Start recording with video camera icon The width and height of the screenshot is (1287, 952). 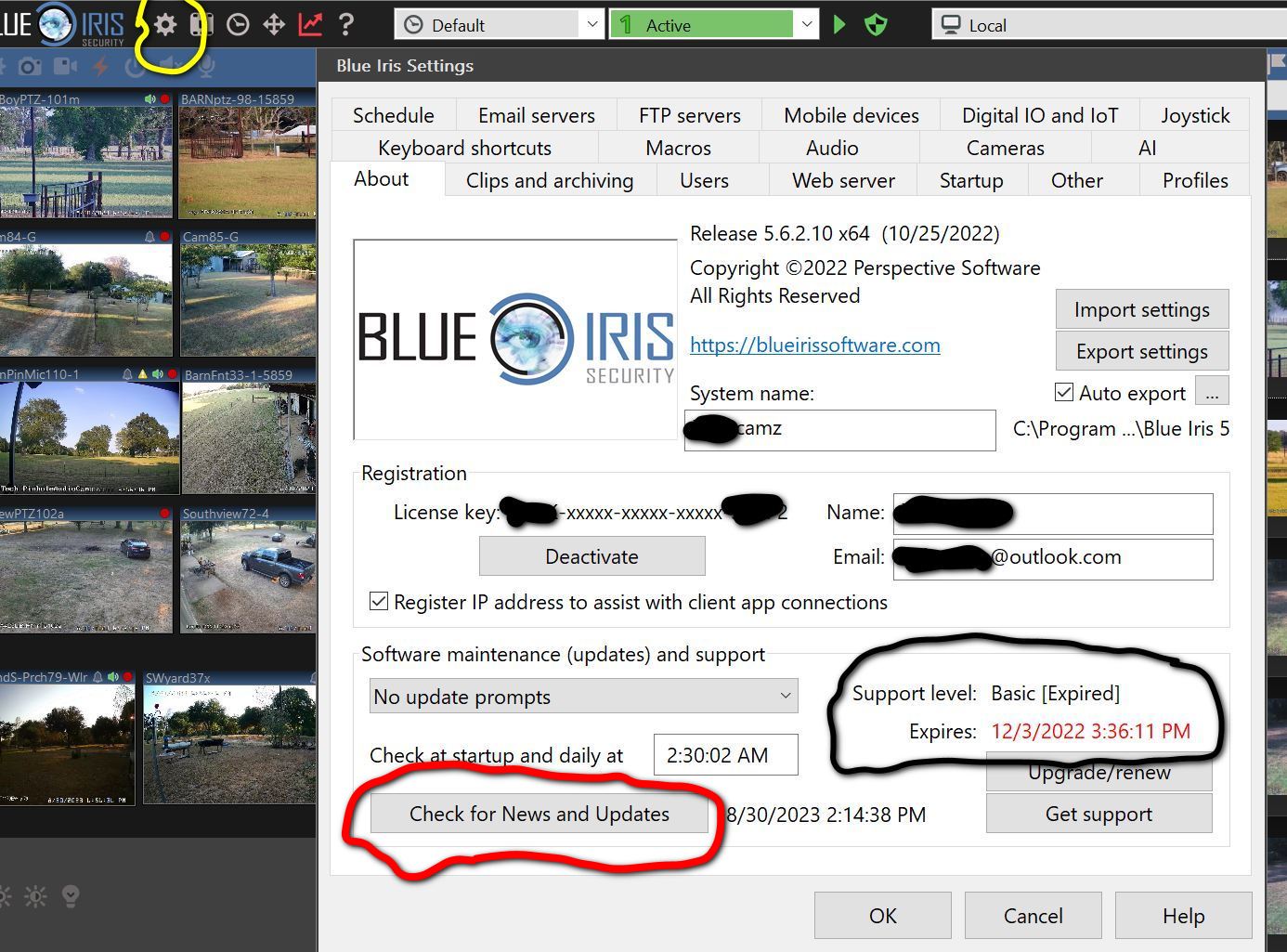65,67
